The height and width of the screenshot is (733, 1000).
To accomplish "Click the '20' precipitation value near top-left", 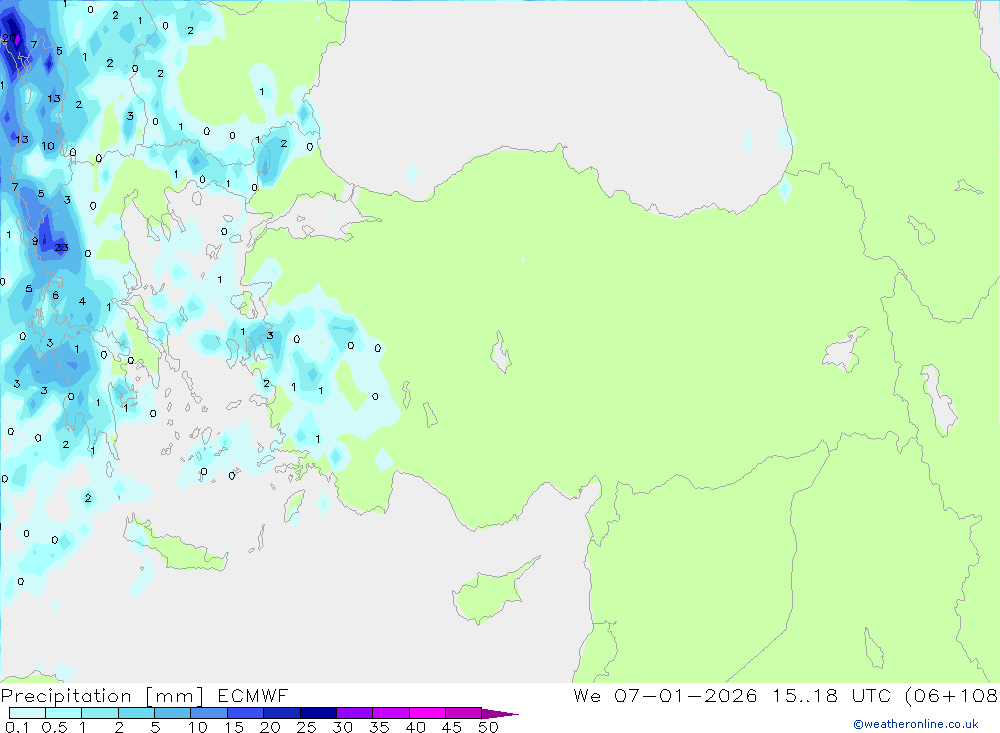I will click(9, 38).
